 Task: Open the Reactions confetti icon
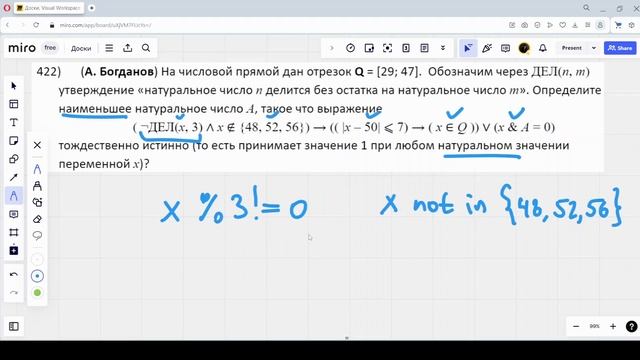487,48
